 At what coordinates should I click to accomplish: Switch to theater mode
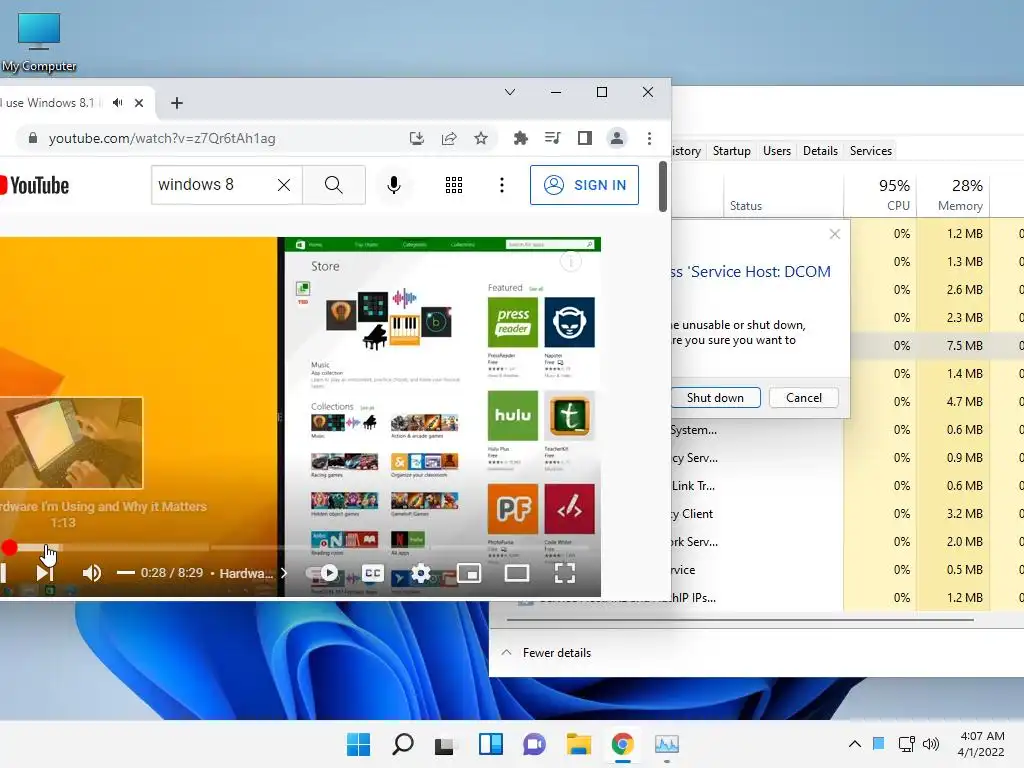click(x=517, y=573)
